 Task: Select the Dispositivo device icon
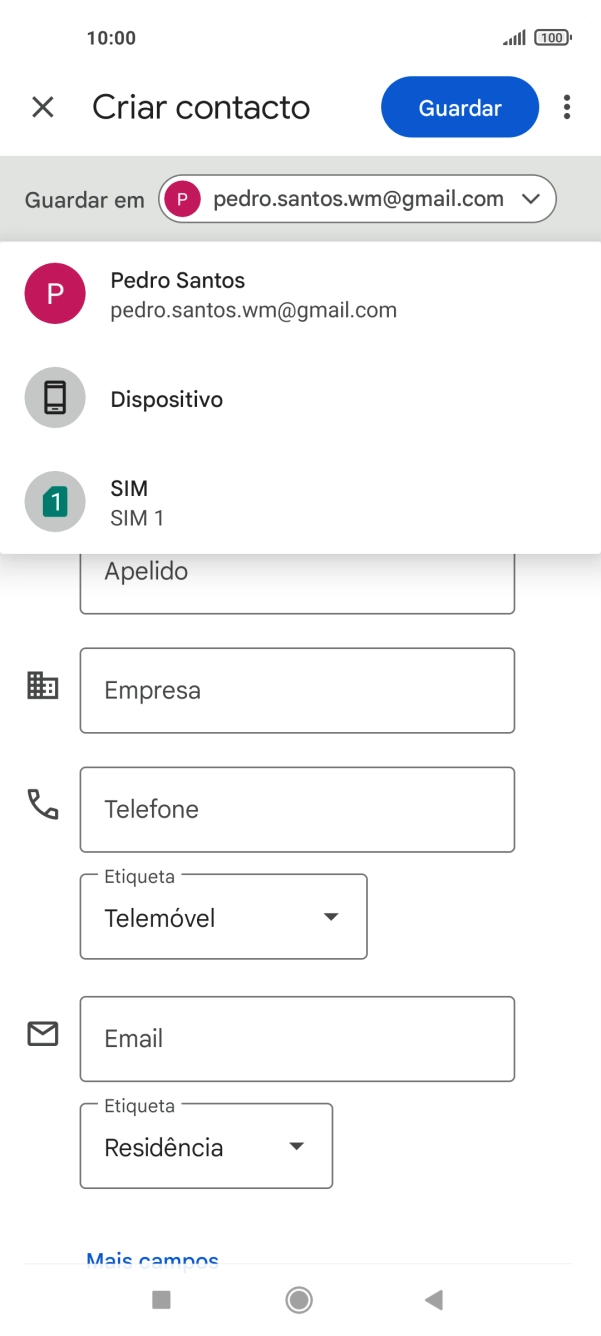click(55, 397)
